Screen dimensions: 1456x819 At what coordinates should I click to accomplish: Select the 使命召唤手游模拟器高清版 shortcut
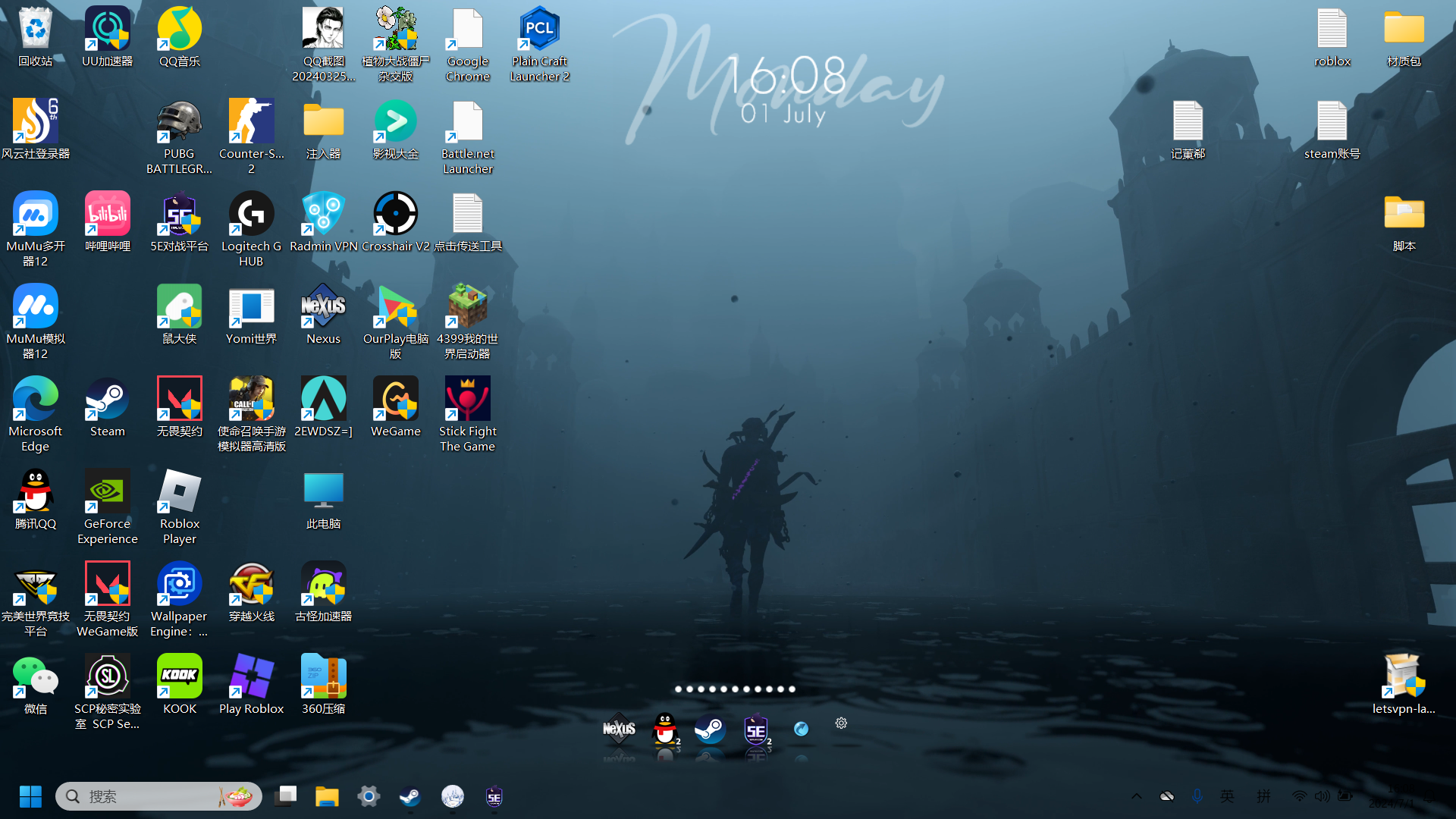click(252, 415)
